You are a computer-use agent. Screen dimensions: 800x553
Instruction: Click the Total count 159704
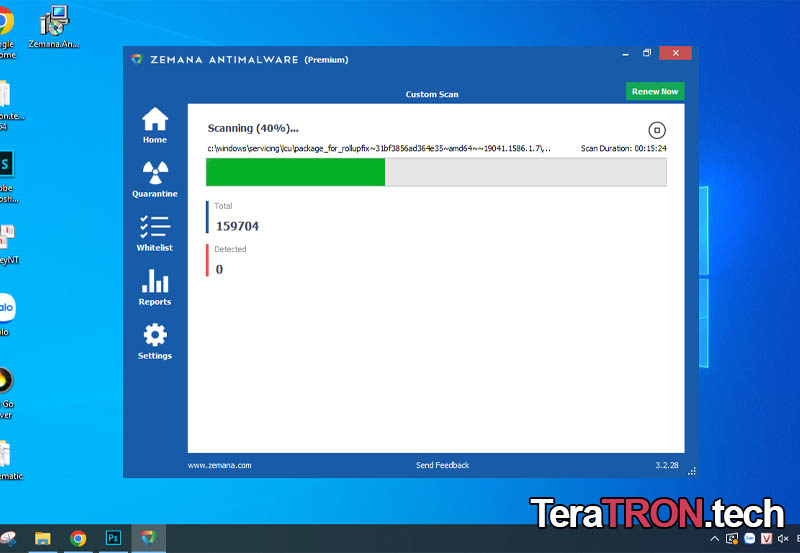237,226
